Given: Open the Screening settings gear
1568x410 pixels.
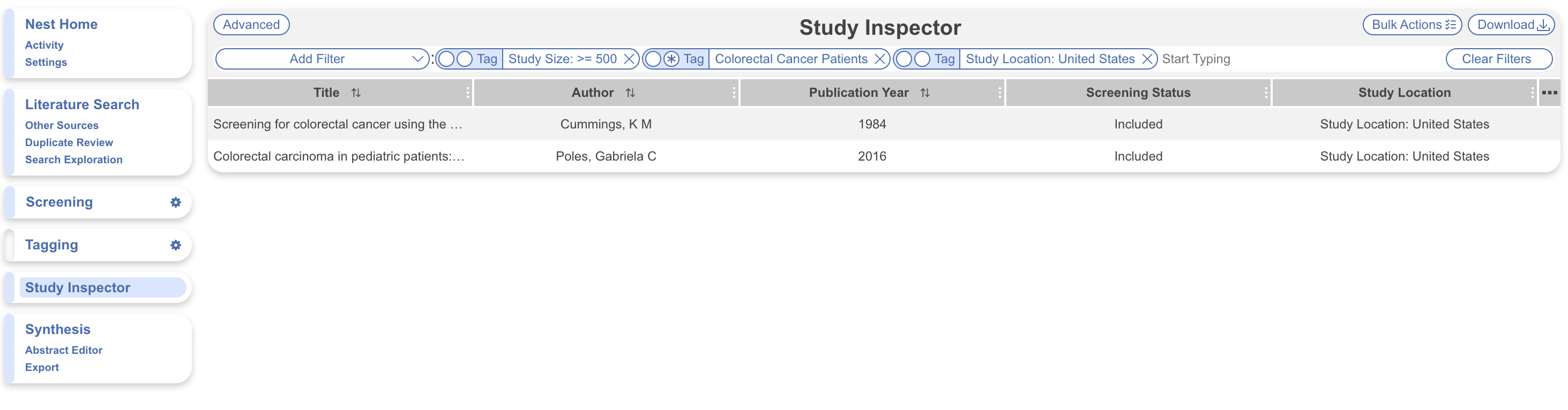Looking at the screenshot, I should pos(175,202).
